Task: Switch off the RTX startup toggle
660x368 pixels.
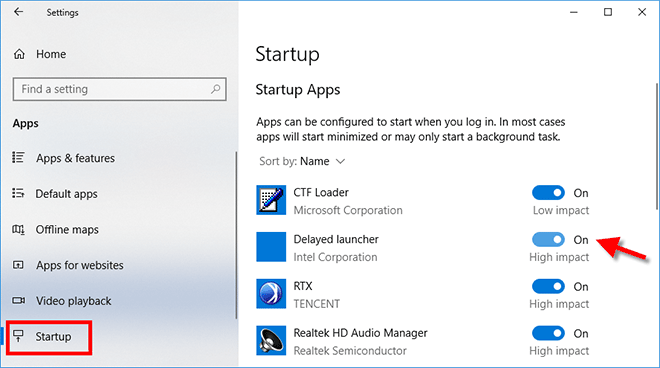Action: click(548, 286)
